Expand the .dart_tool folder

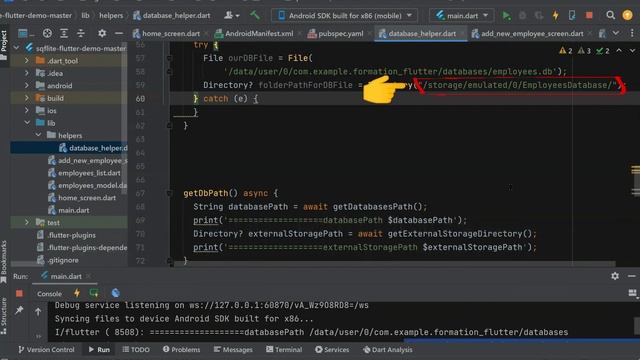(27, 60)
